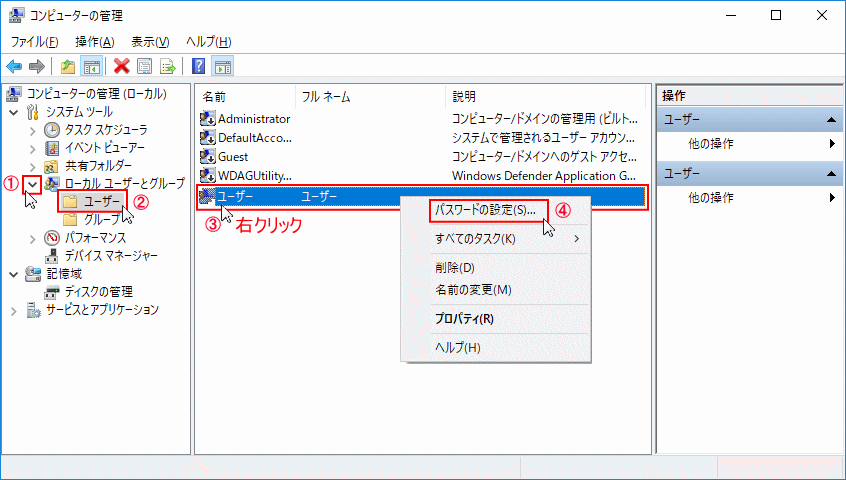846x480 pixels.
Task: Click the Back arrow toolbar icon
Action: pyautogui.click(x=14, y=67)
